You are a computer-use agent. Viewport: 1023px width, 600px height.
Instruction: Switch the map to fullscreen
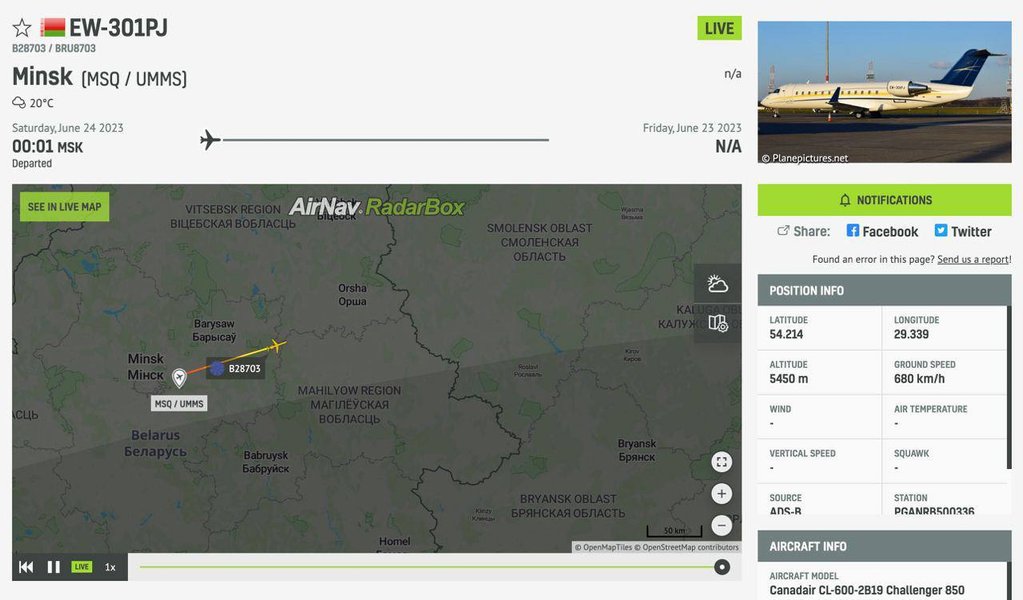721,462
